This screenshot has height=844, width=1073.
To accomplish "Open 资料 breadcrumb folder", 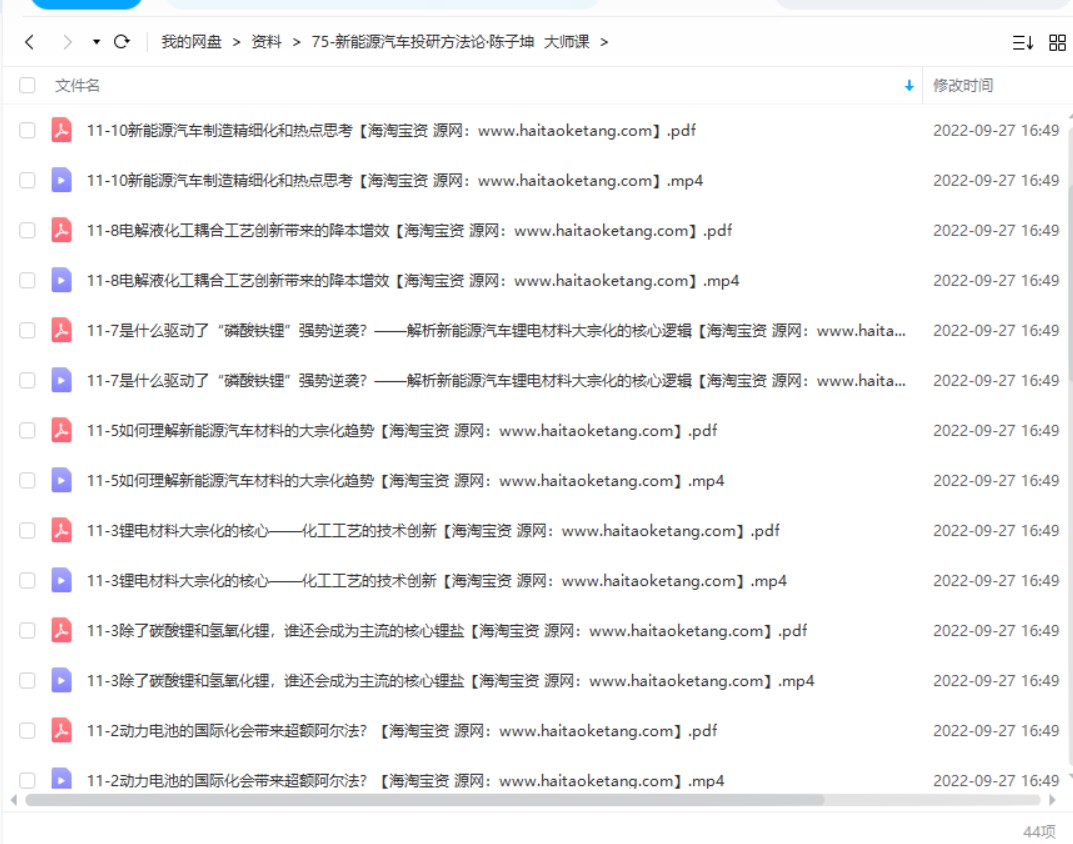I will point(266,42).
